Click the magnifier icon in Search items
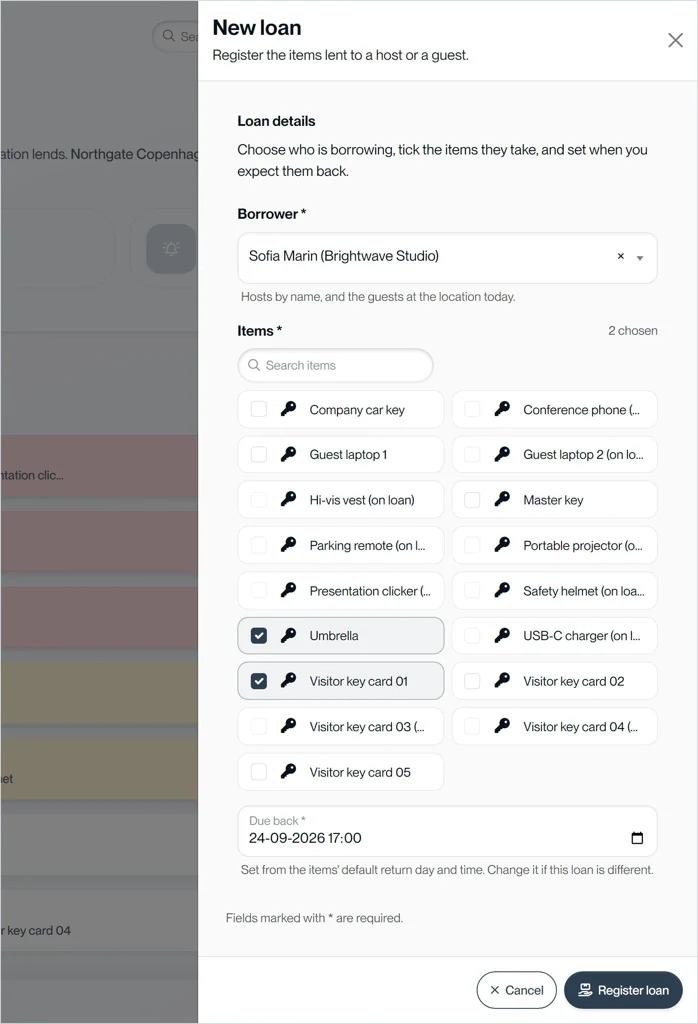The height and width of the screenshot is (1024, 698). [254, 365]
